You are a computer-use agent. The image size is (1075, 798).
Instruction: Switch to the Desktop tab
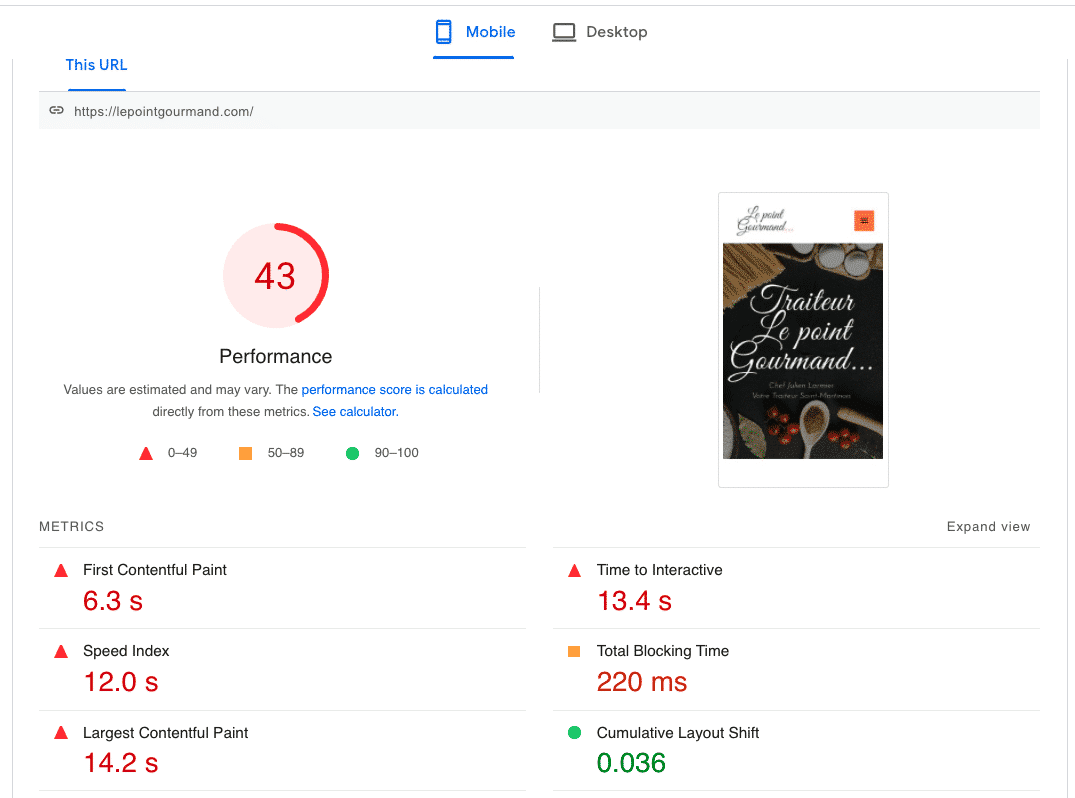click(600, 31)
